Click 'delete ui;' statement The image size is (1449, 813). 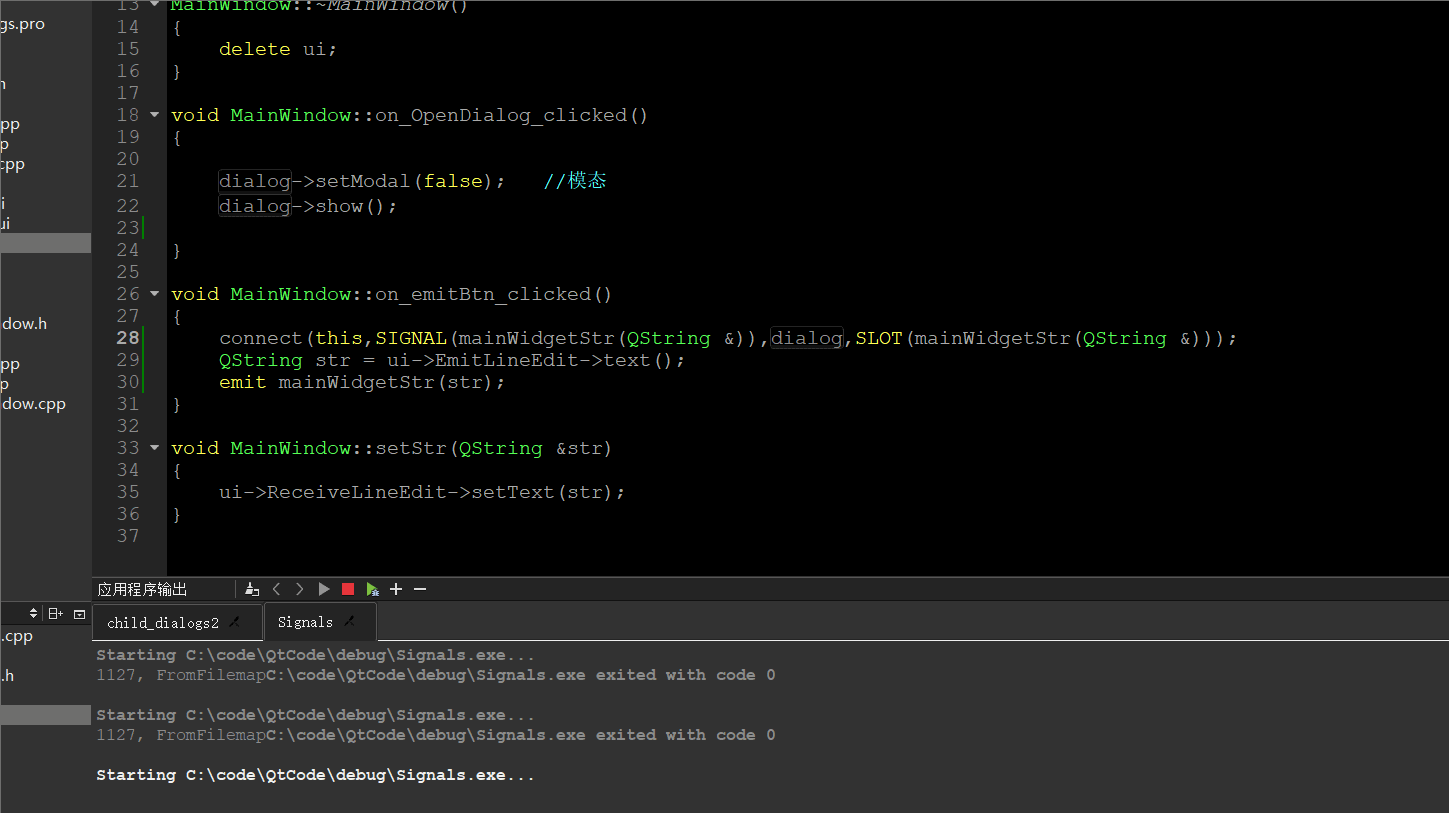(x=278, y=49)
